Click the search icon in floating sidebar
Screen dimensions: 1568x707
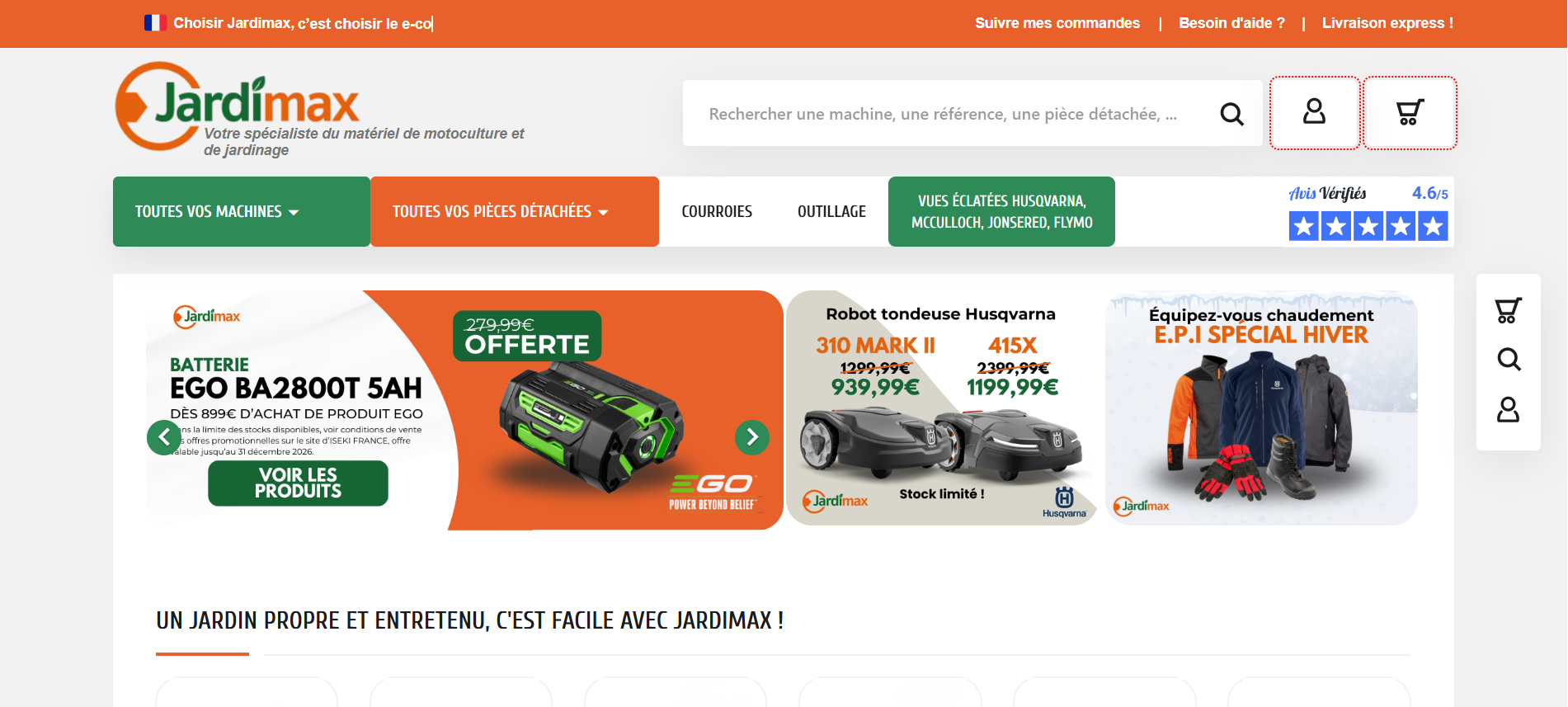point(1509,359)
